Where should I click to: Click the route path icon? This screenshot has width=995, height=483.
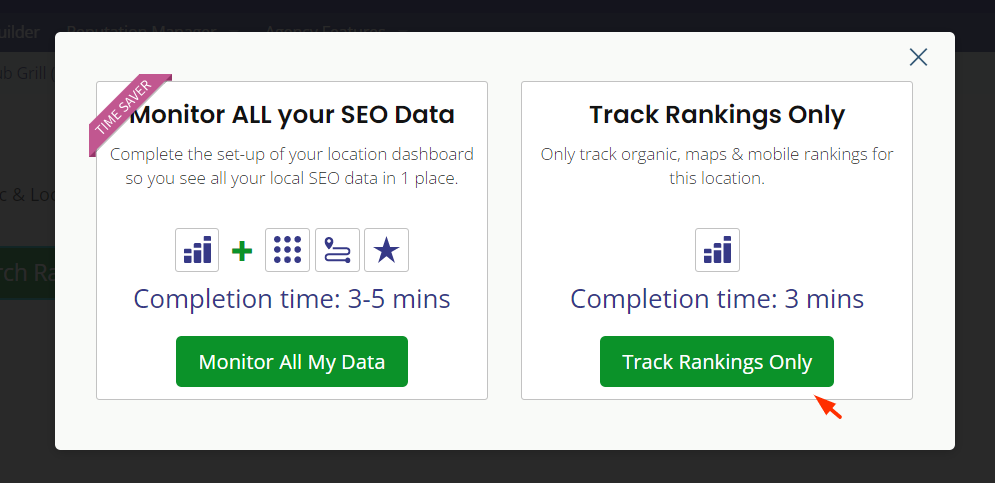click(337, 250)
